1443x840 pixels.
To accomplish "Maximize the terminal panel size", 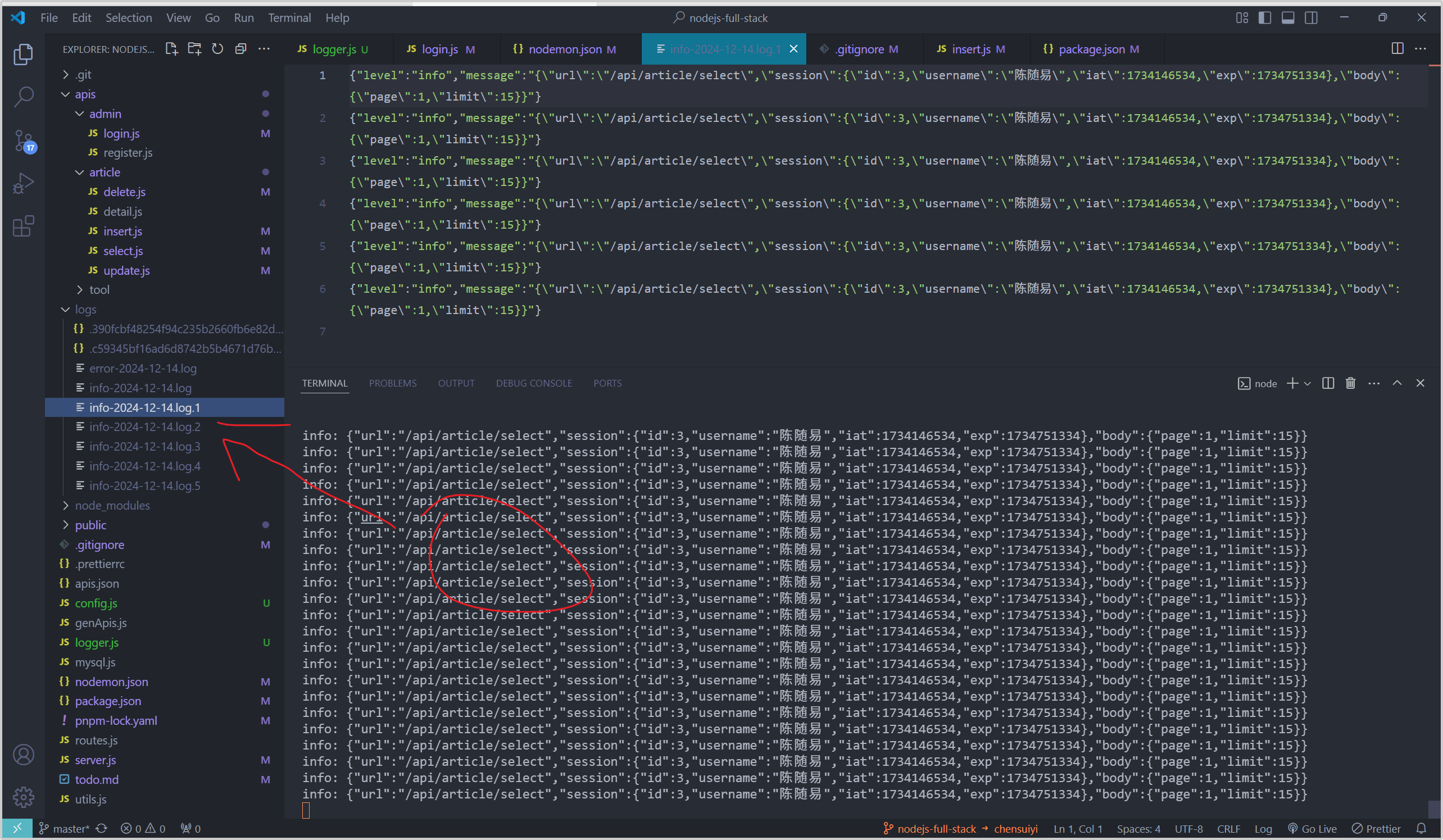I will tap(1397, 383).
